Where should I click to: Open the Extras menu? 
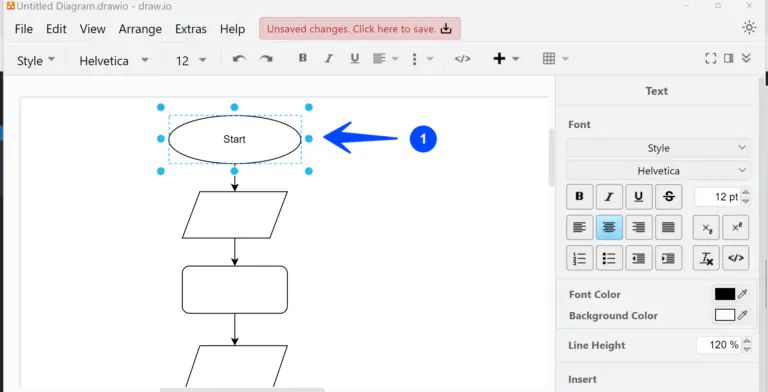pyautogui.click(x=191, y=29)
